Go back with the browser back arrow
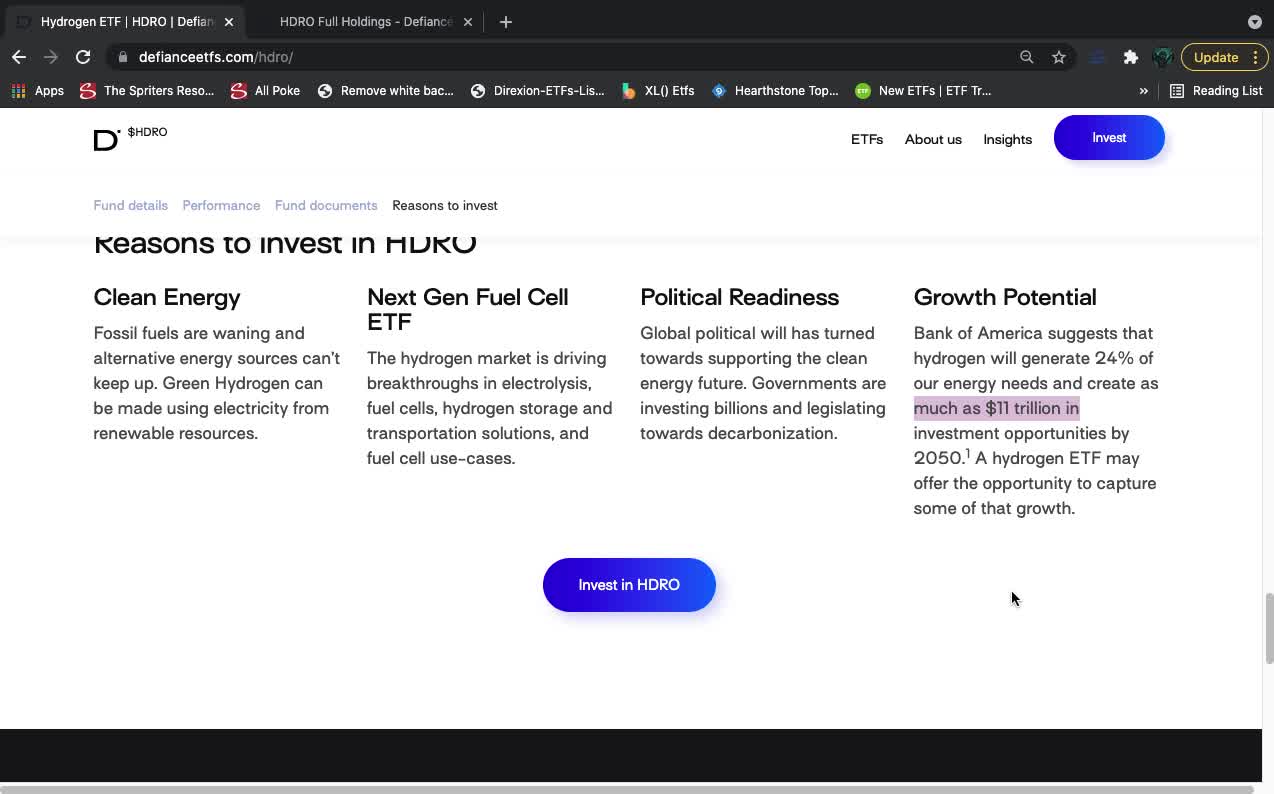This screenshot has height=794, width=1274. coord(19,57)
